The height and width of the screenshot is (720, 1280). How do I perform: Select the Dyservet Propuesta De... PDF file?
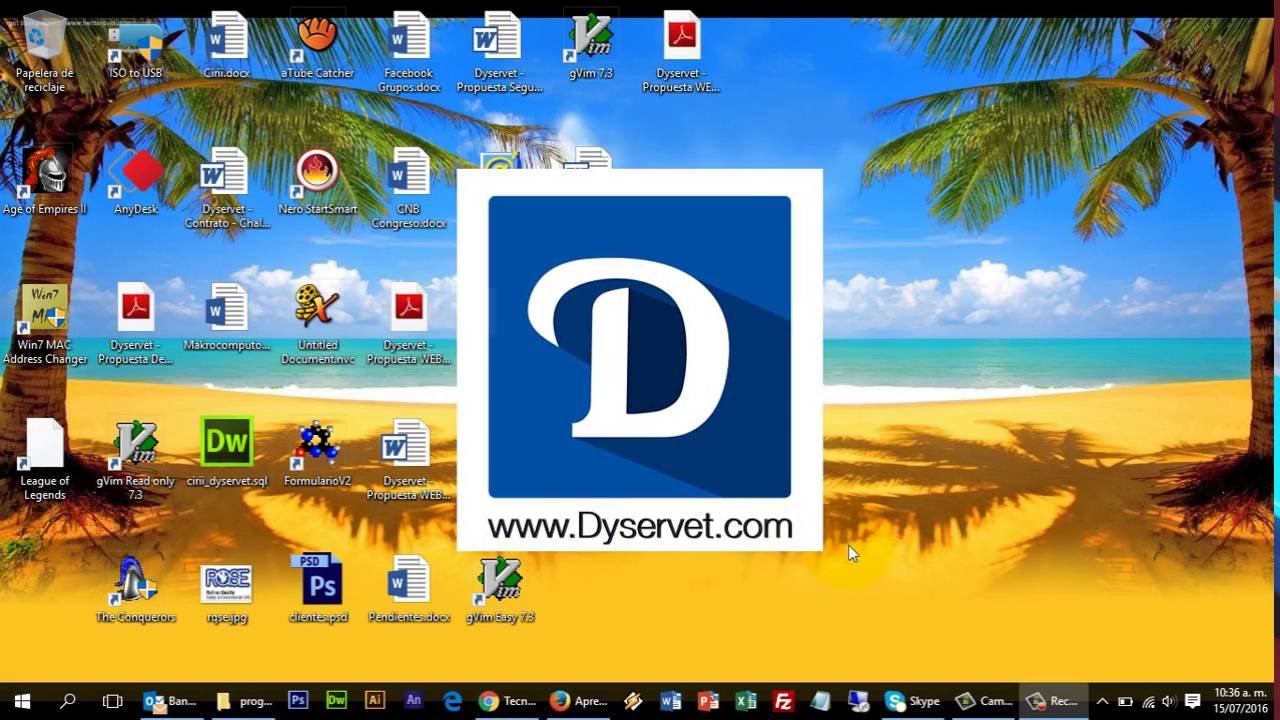tap(136, 325)
